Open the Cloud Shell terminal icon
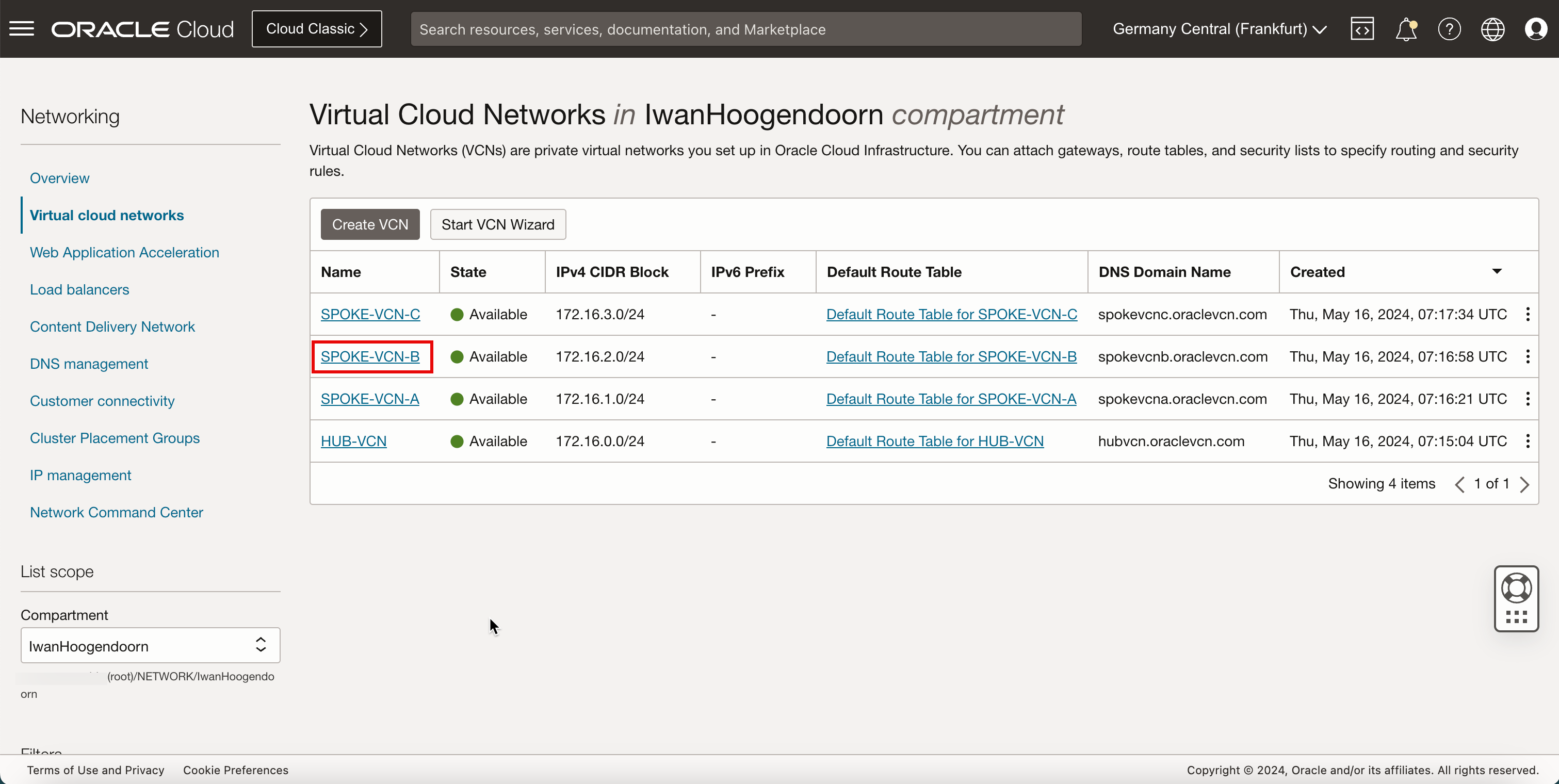Viewport: 1559px width, 784px height. 1362,29
